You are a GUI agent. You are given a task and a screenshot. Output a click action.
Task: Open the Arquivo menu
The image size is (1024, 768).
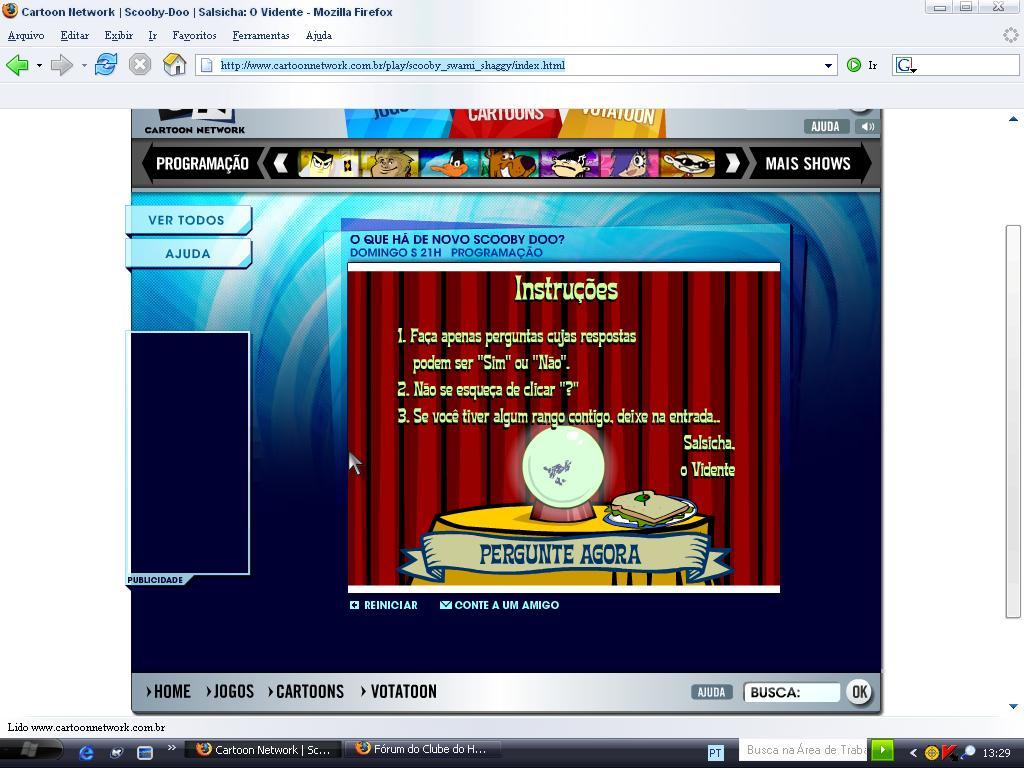coord(26,35)
